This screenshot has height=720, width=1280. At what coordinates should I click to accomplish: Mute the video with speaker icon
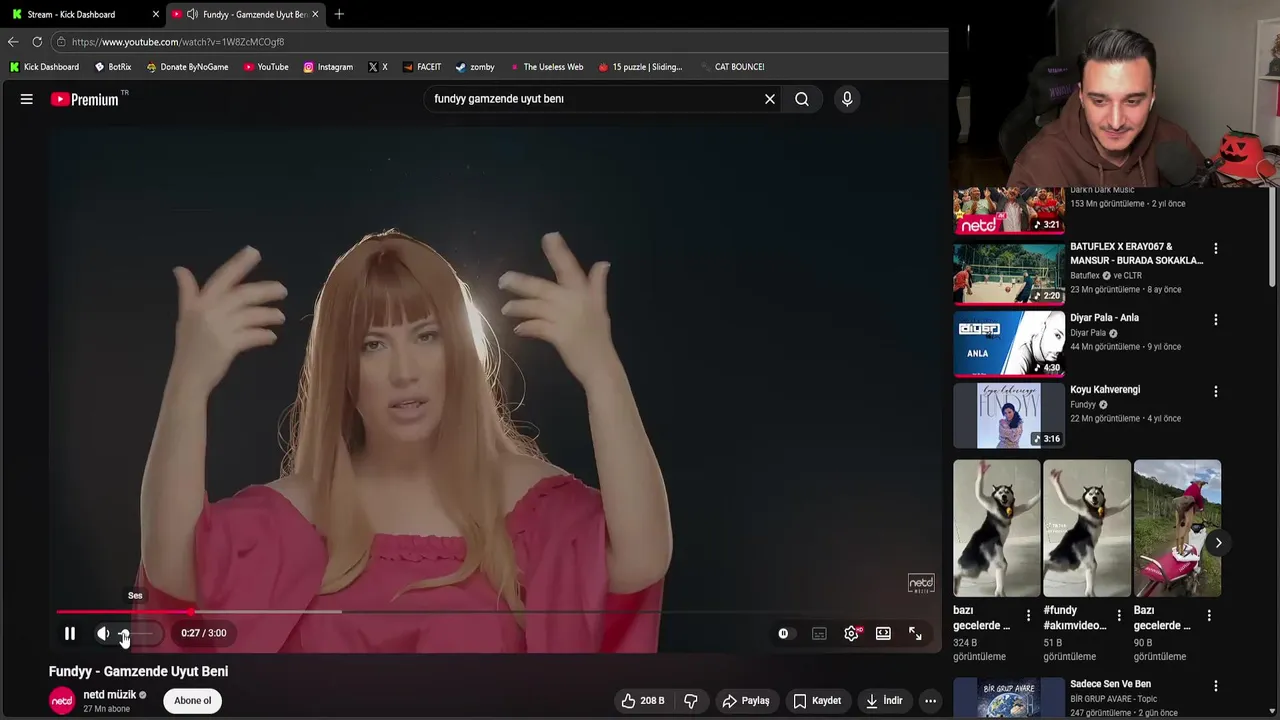coord(103,633)
